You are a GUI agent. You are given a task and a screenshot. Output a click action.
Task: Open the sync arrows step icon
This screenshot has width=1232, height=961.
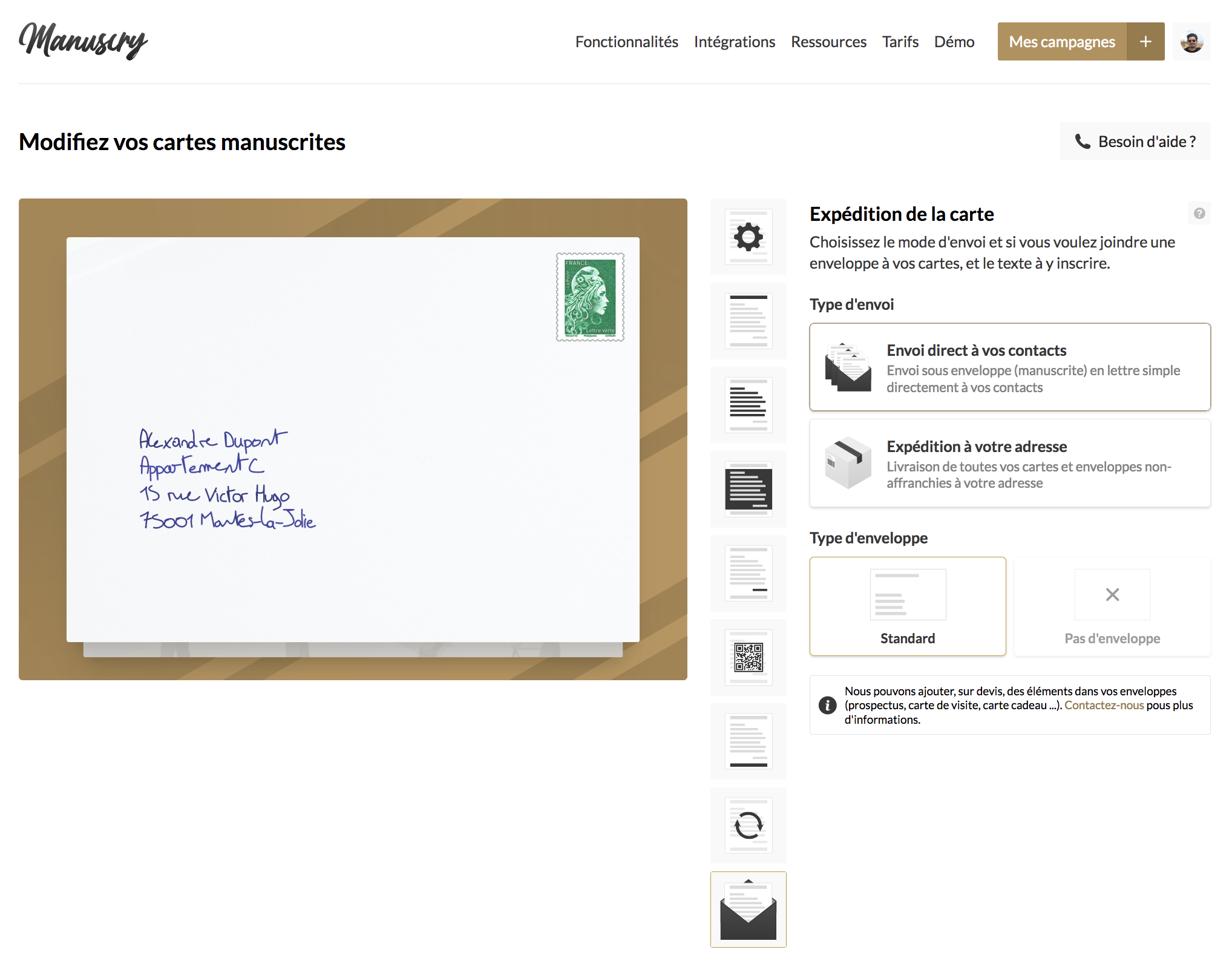749,826
